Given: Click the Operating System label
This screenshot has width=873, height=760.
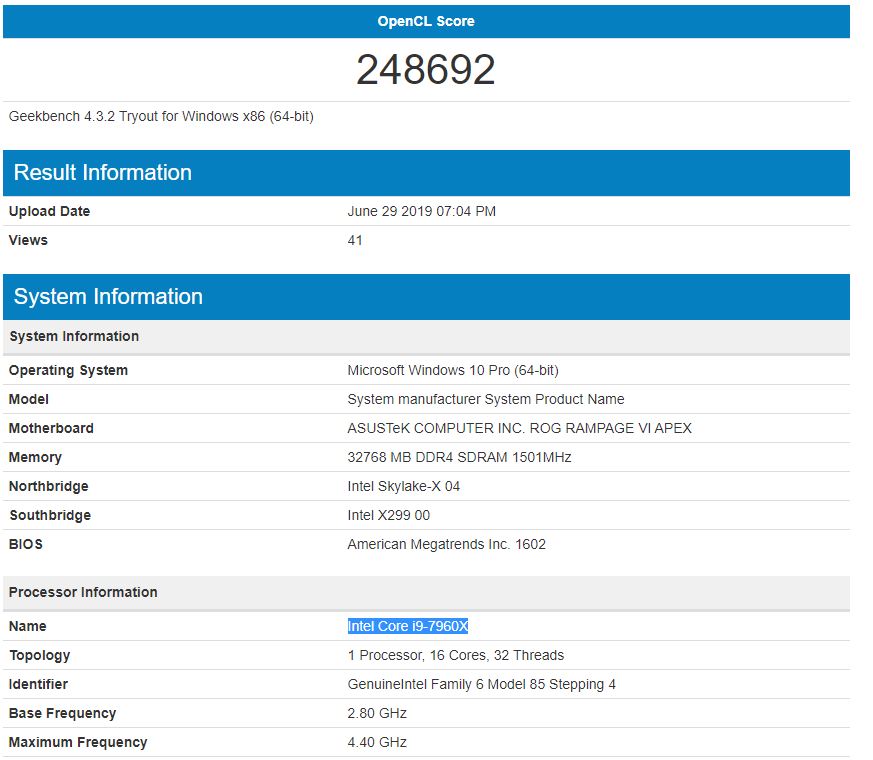Looking at the screenshot, I should (x=68, y=370).
